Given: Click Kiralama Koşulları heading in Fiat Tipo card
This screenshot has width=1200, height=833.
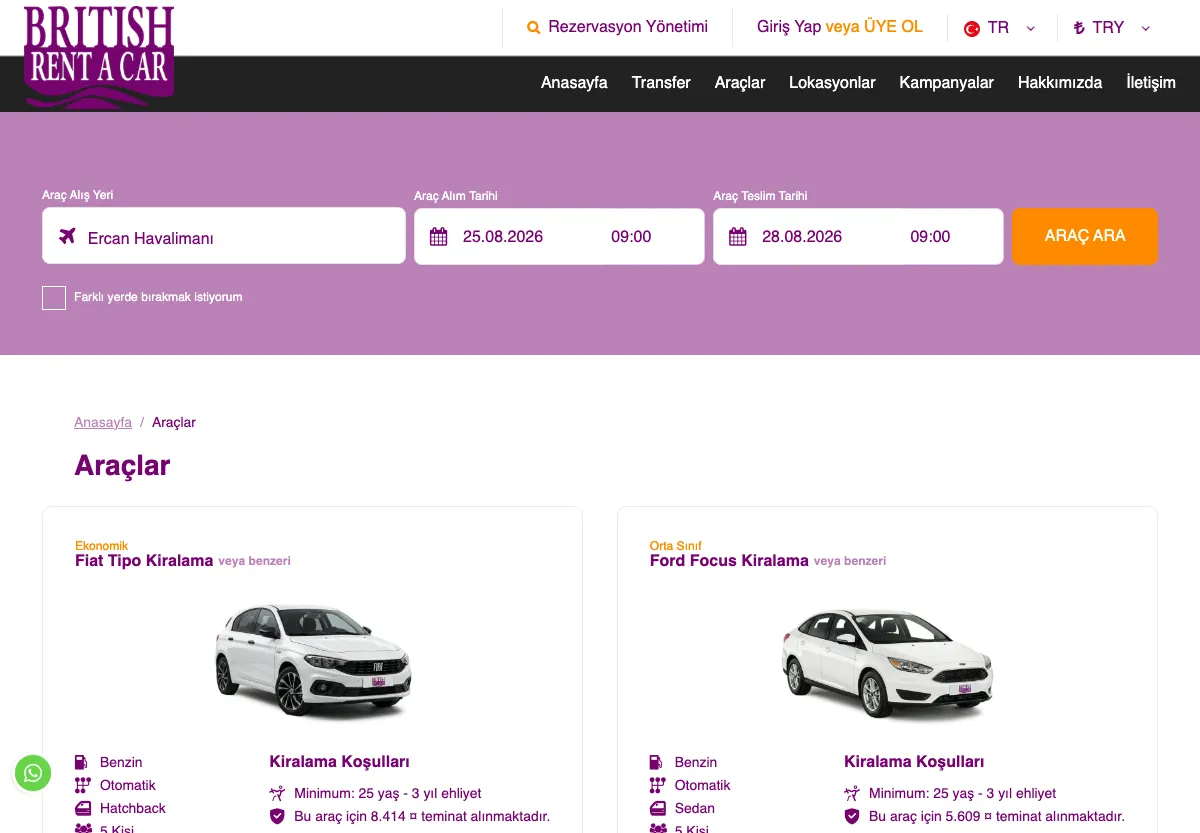Looking at the screenshot, I should click(x=340, y=762).
